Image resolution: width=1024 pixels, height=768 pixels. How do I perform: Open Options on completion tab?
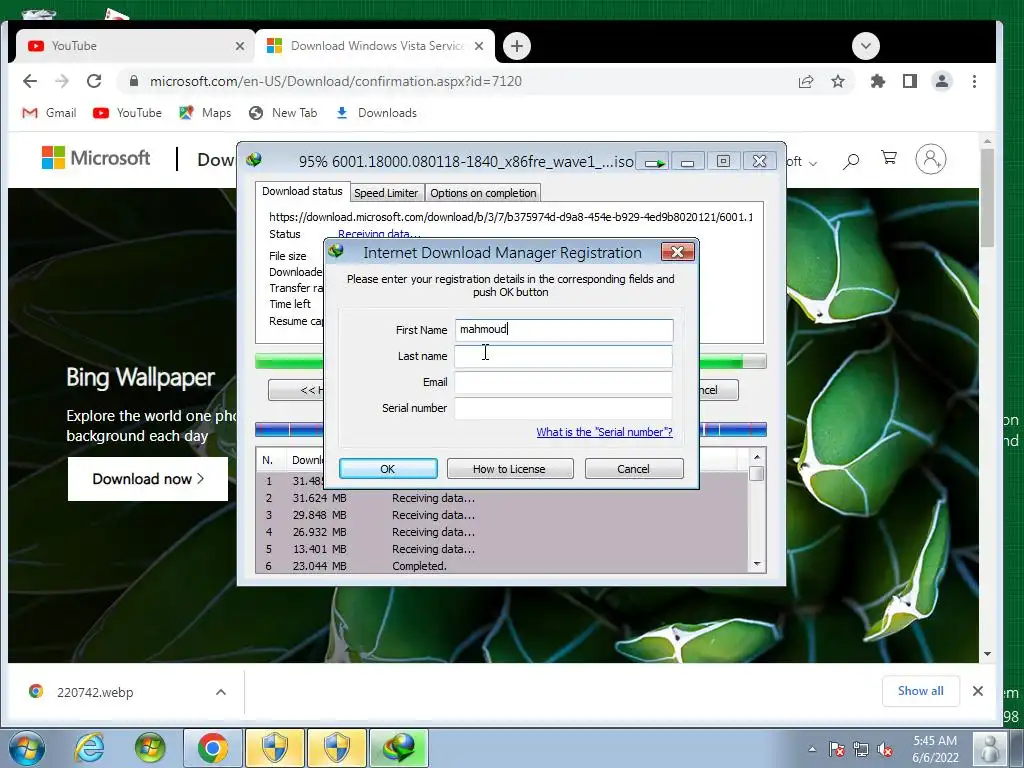[483, 193]
